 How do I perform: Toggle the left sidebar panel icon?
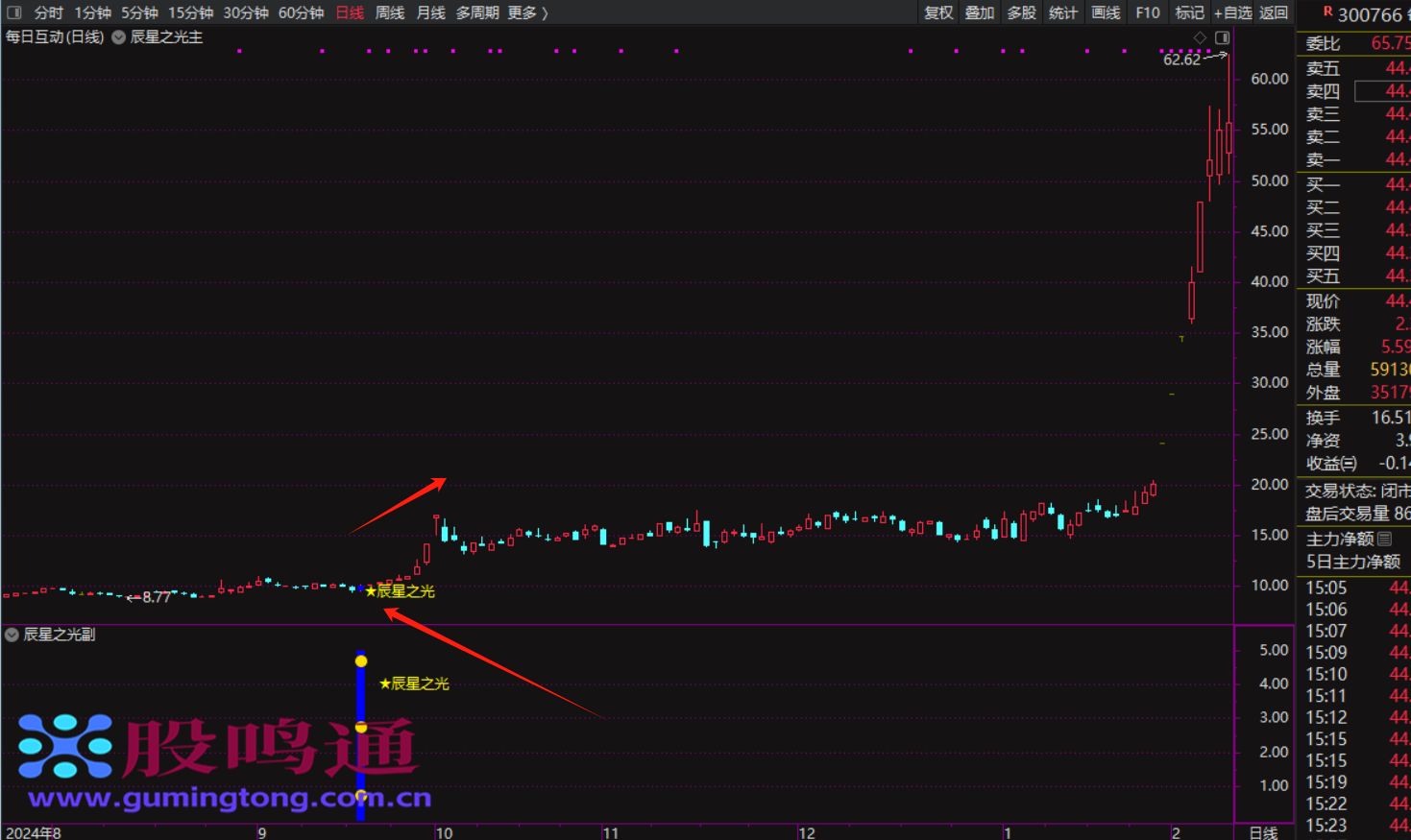(13, 12)
